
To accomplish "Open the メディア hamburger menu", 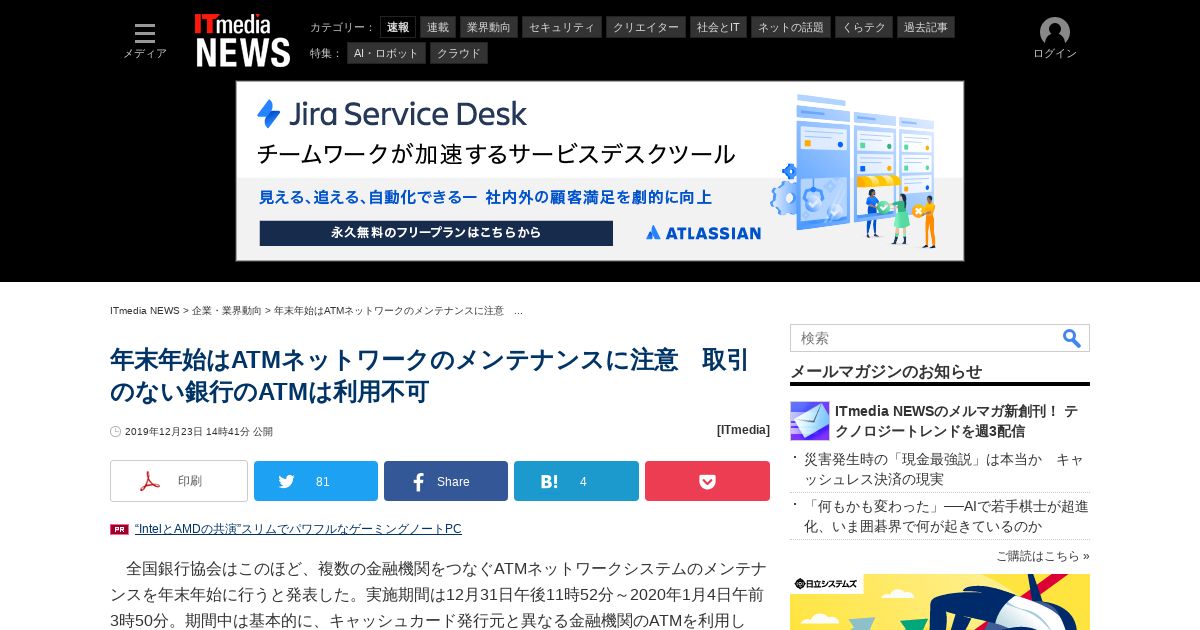I will [145, 41].
